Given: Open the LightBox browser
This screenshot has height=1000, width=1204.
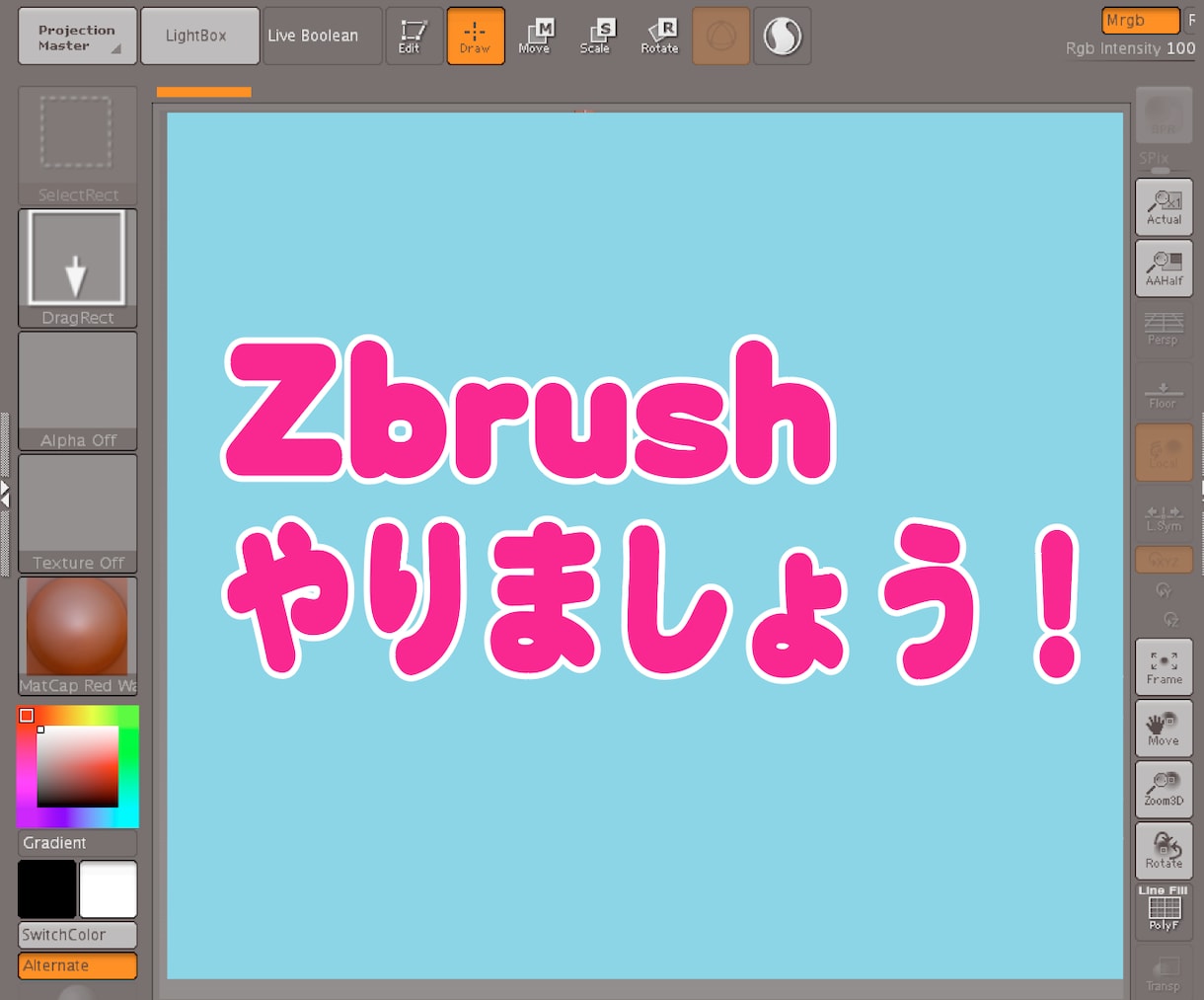Looking at the screenshot, I should (x=200, y=37).
